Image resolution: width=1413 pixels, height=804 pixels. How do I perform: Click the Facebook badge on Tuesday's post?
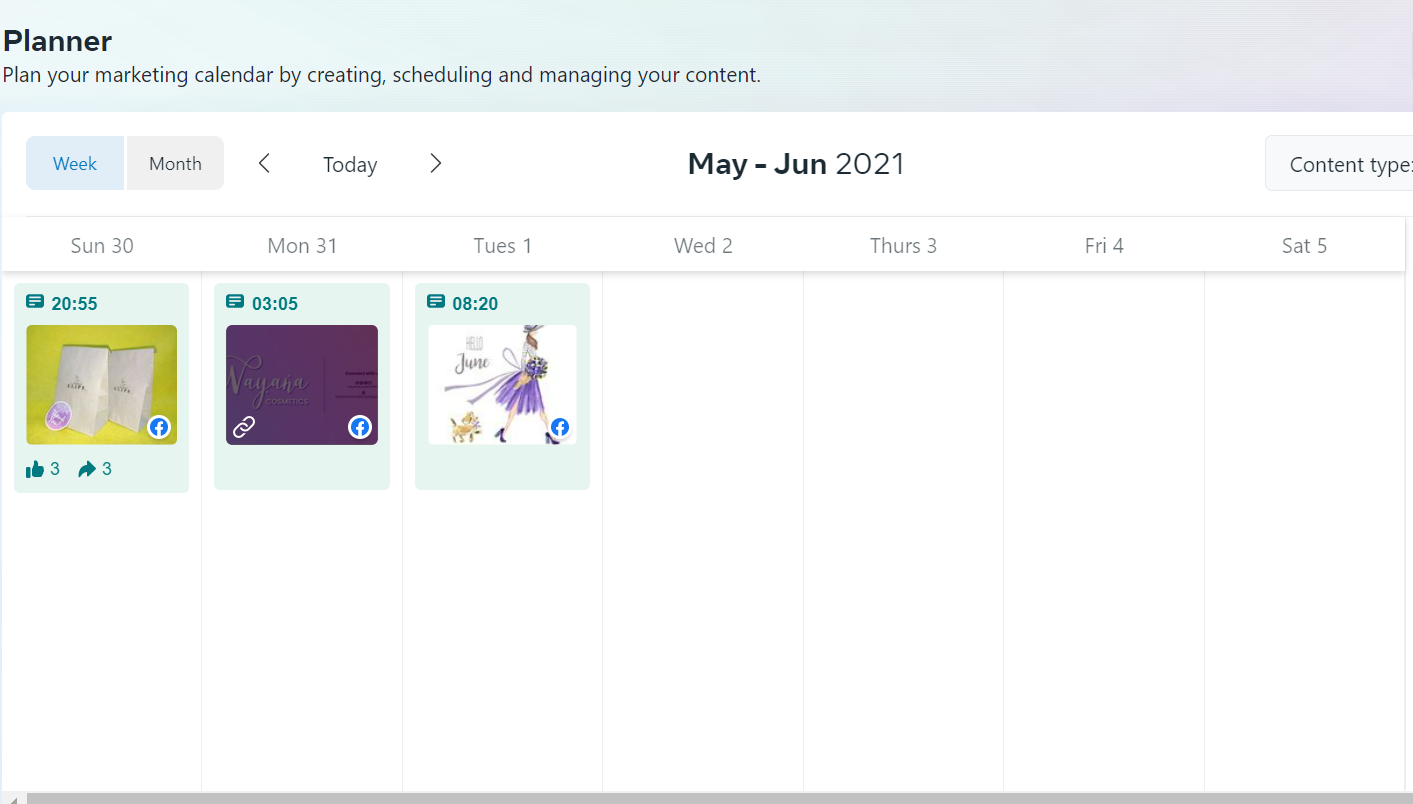560,428
